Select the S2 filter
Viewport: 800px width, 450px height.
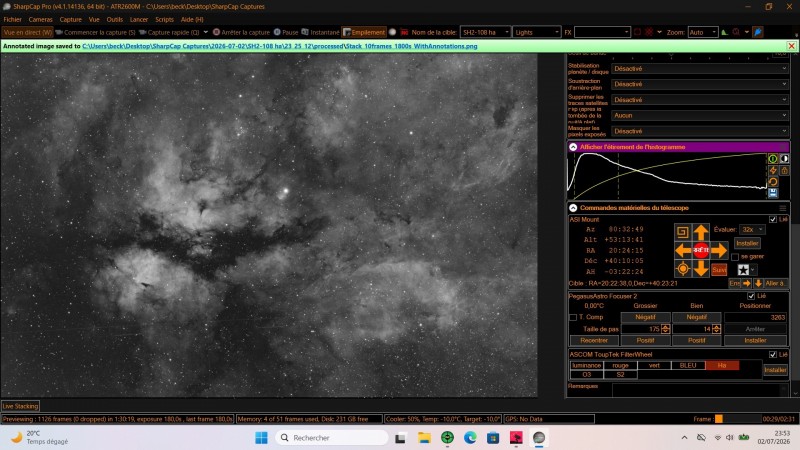coord(620,374)
